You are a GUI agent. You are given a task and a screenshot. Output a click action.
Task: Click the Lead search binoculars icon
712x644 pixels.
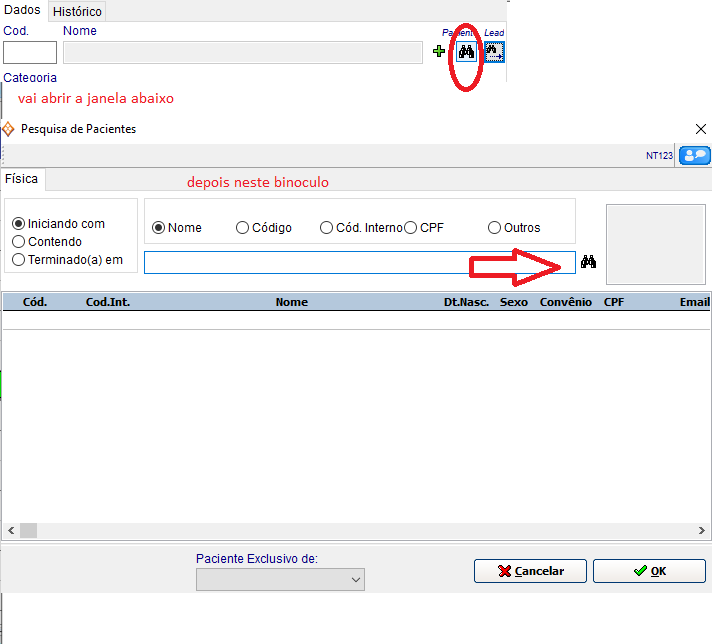494,52
